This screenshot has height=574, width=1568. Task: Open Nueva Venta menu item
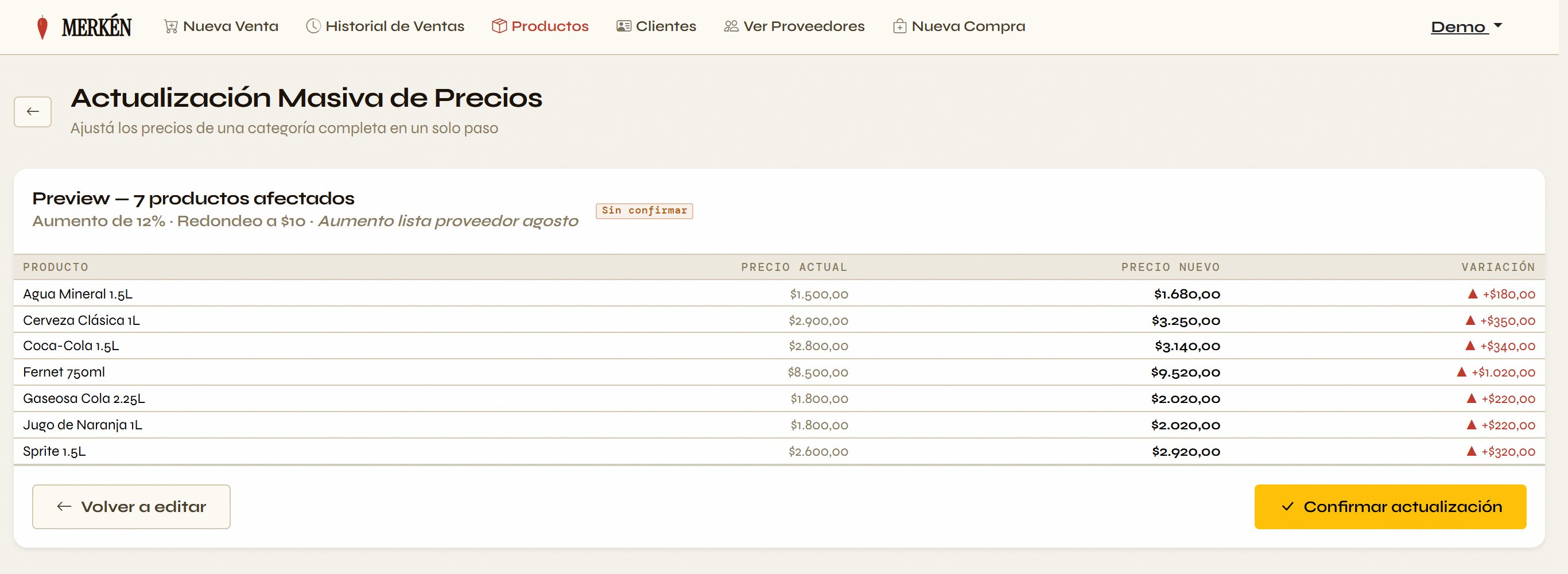click(x=221, y=26)
